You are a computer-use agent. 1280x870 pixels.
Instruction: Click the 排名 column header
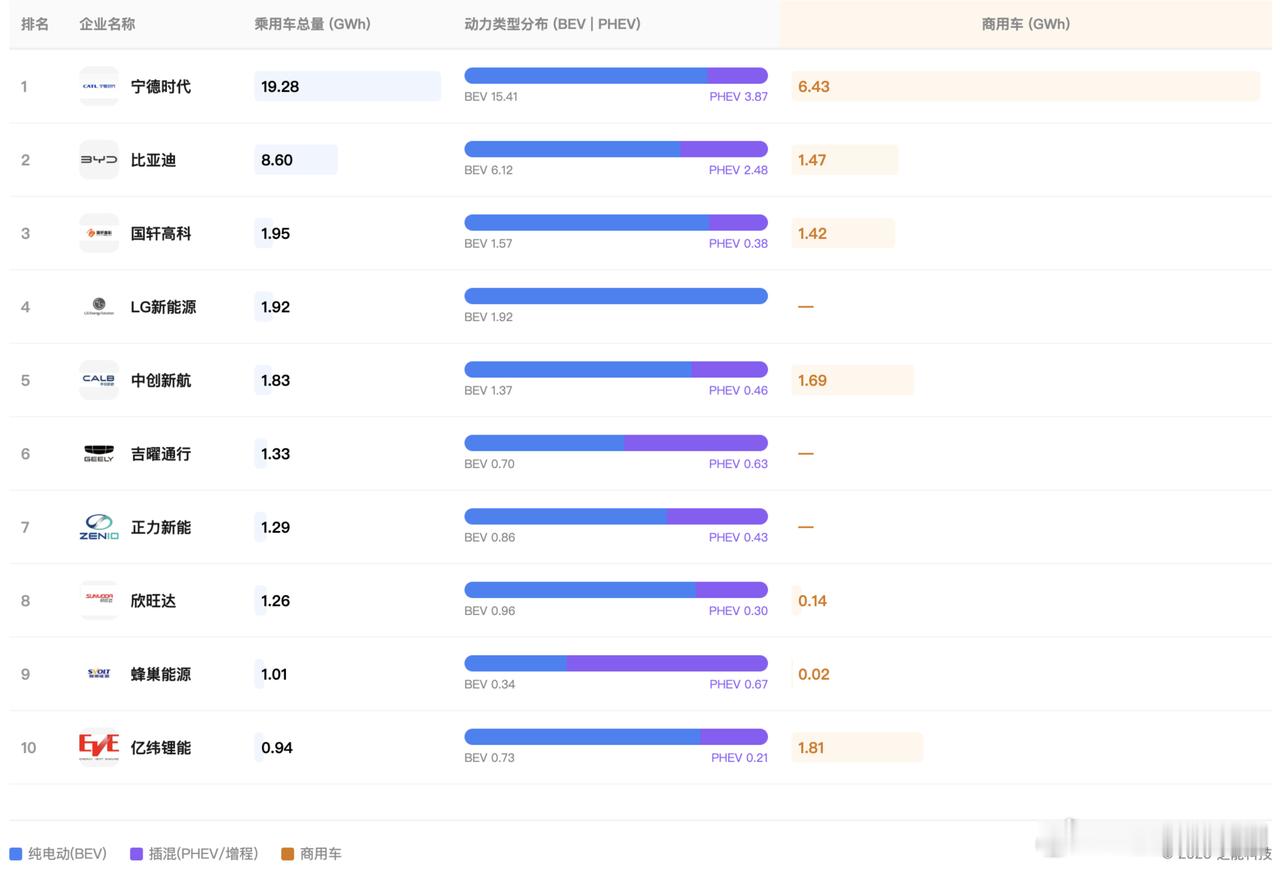point(35,24)
